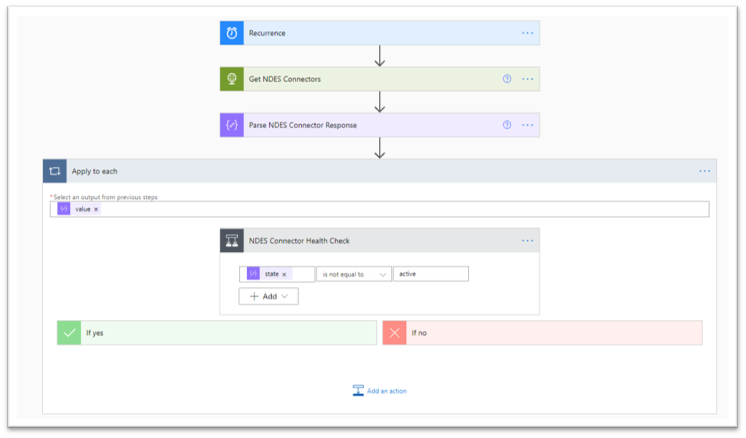Click the 'active' condition value field
The image size is (746, 438).
tap(430, 274)
